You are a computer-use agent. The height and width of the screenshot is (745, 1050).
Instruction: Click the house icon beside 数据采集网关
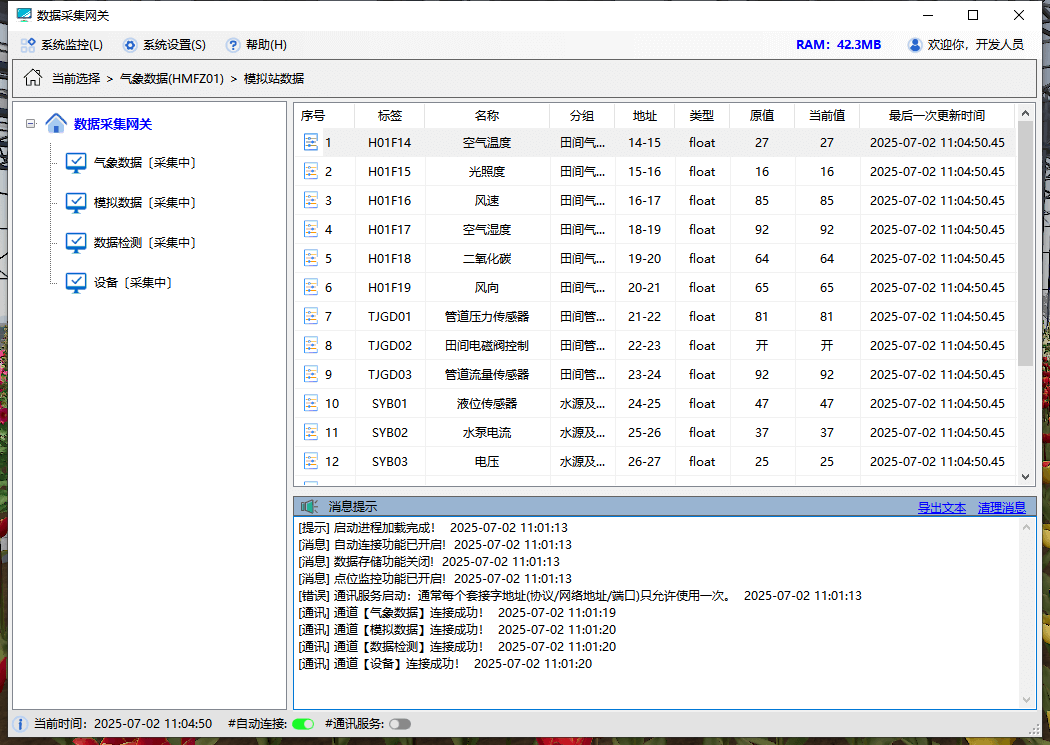[x=56, y=123]
